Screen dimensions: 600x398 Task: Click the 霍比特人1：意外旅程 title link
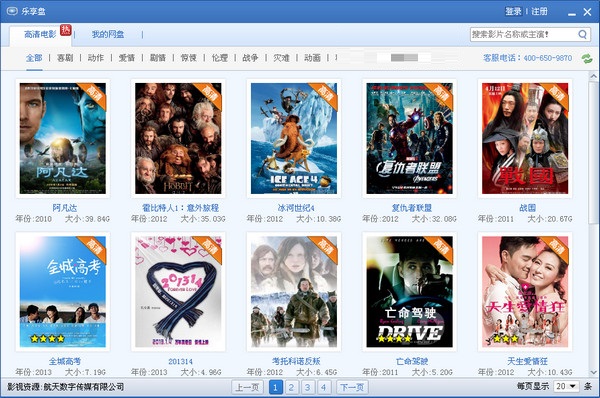180,208
